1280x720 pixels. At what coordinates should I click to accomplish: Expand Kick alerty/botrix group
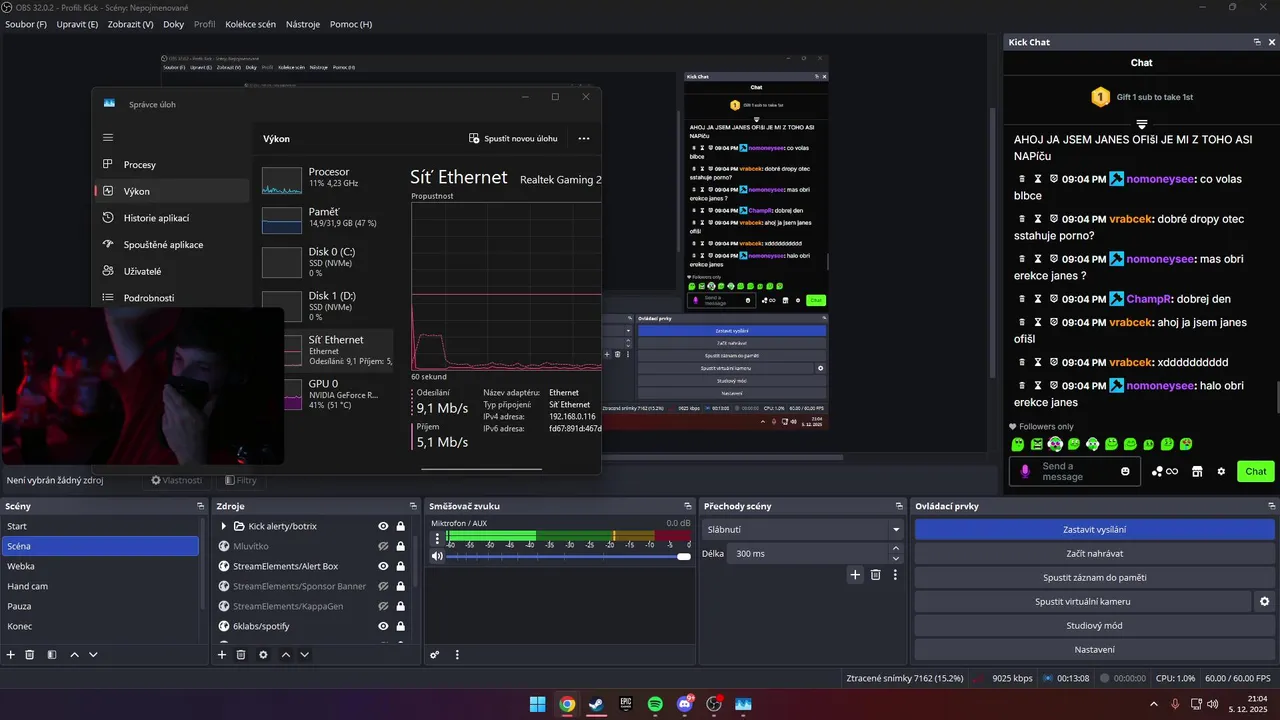point(224,526)
